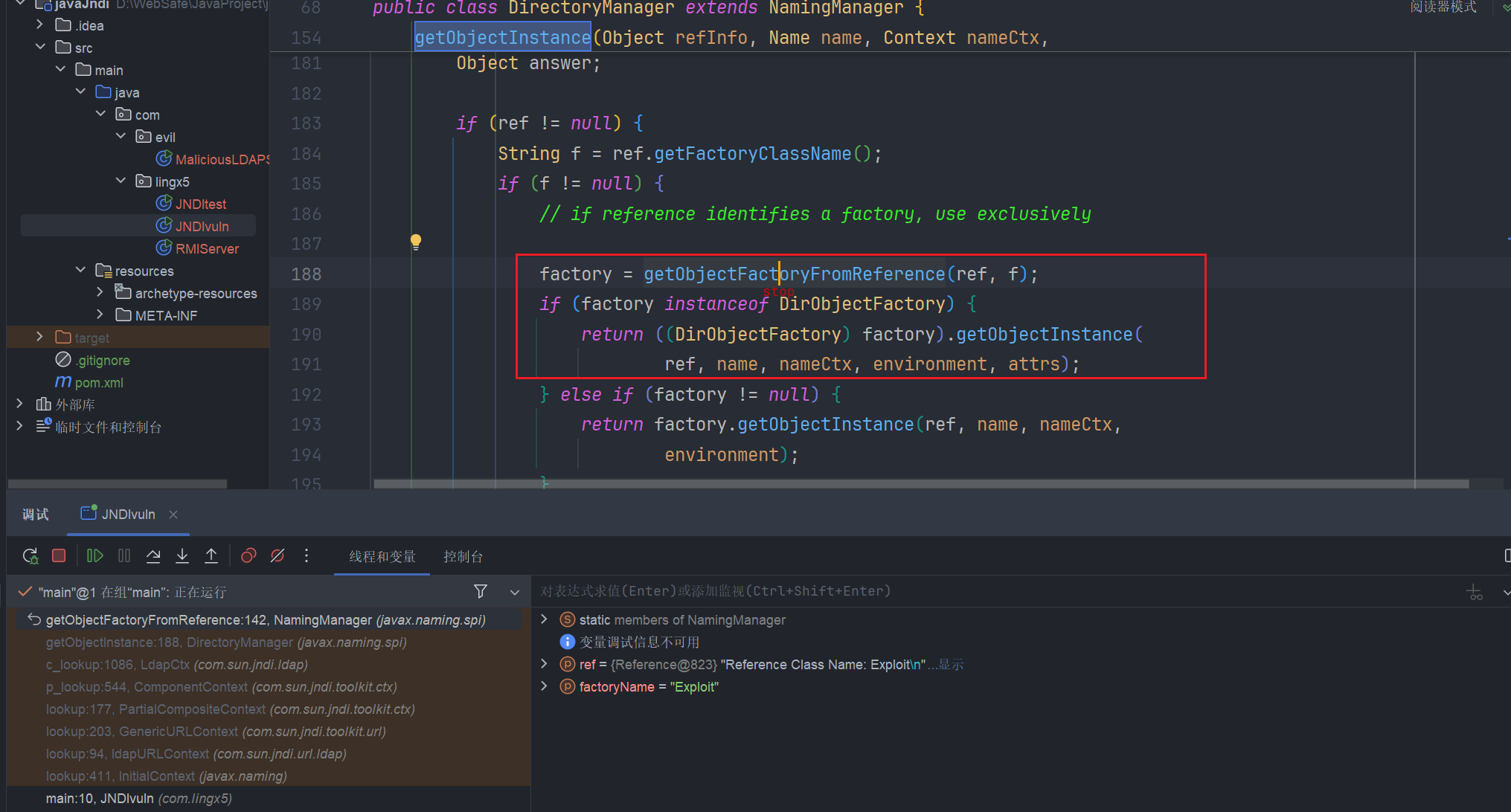
Task: Click the expression evaluation input field
Action: coord(997,591)
